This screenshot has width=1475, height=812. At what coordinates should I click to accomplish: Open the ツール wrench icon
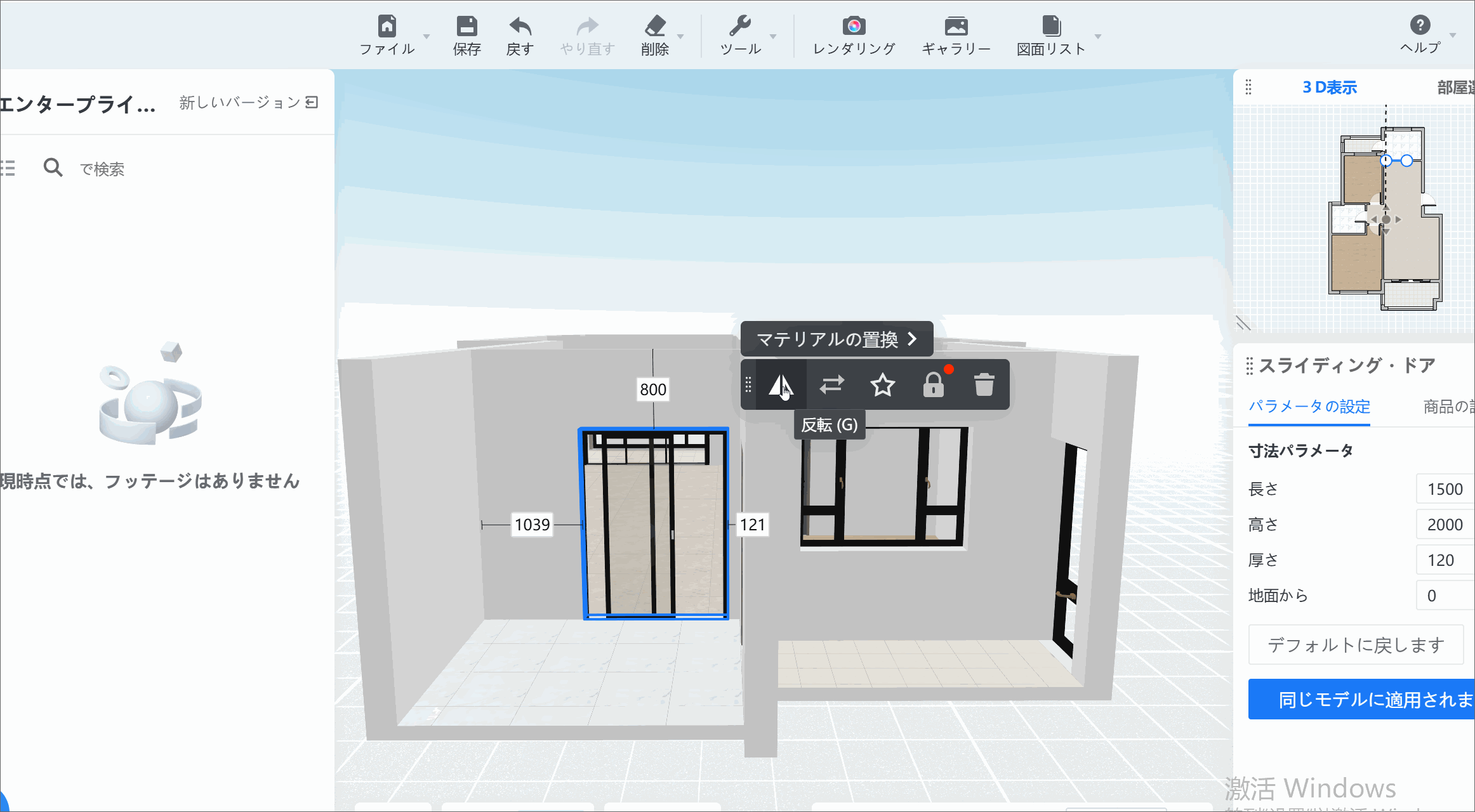coord(740,27)
